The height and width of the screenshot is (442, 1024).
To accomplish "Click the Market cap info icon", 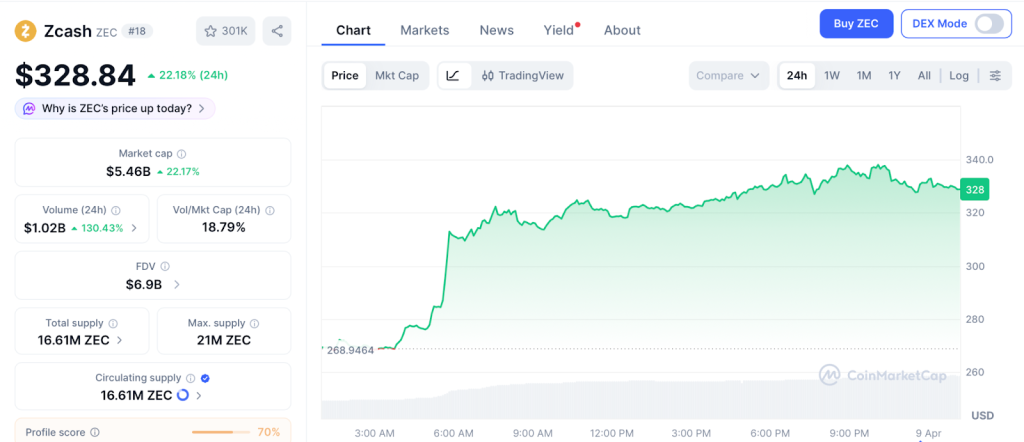I will click(181, 154).
